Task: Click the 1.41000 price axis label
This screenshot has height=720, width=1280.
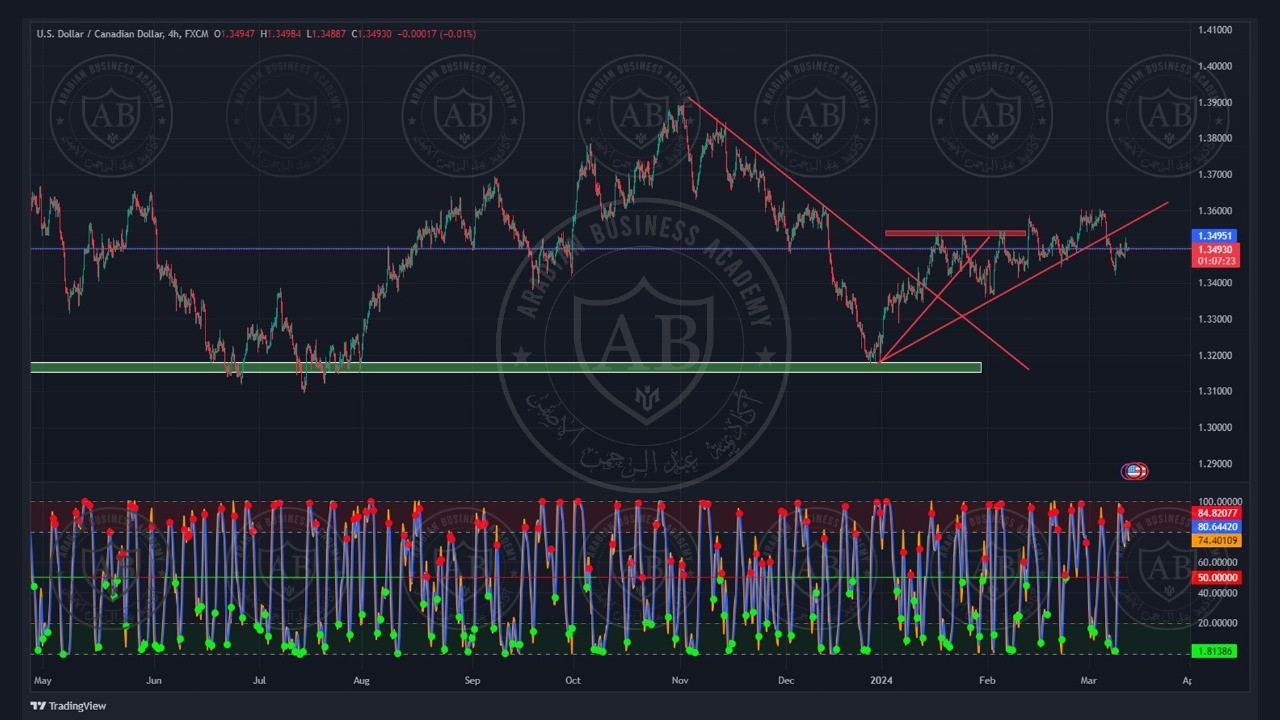Action: (x=1214, y=30)
